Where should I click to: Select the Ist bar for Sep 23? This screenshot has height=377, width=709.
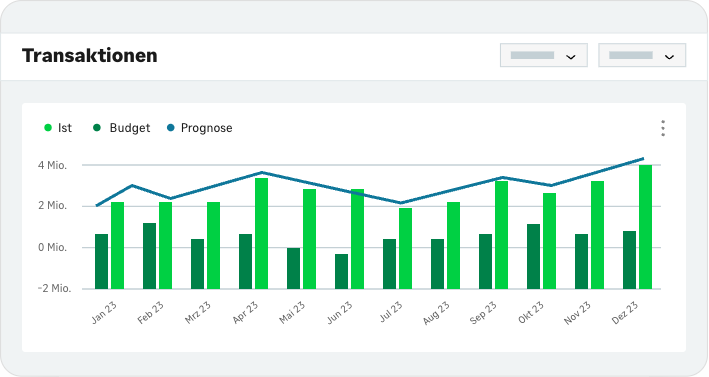501,235
